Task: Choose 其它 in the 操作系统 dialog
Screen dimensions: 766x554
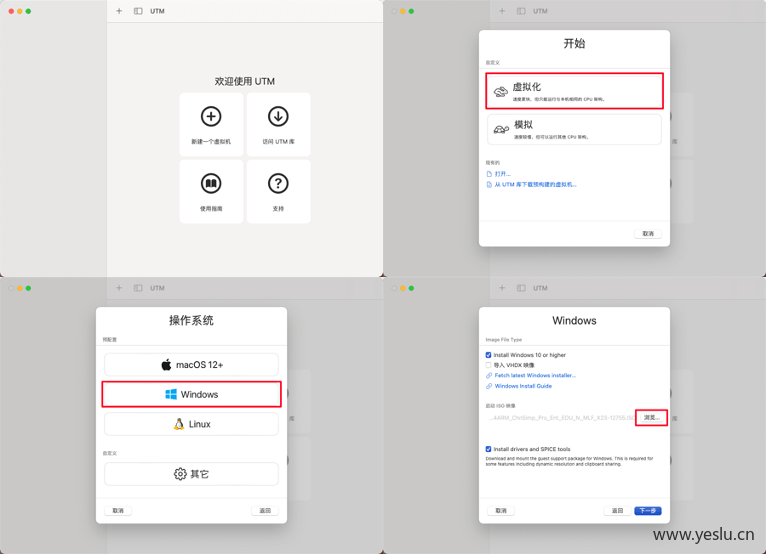Action: tap(192, 474)
